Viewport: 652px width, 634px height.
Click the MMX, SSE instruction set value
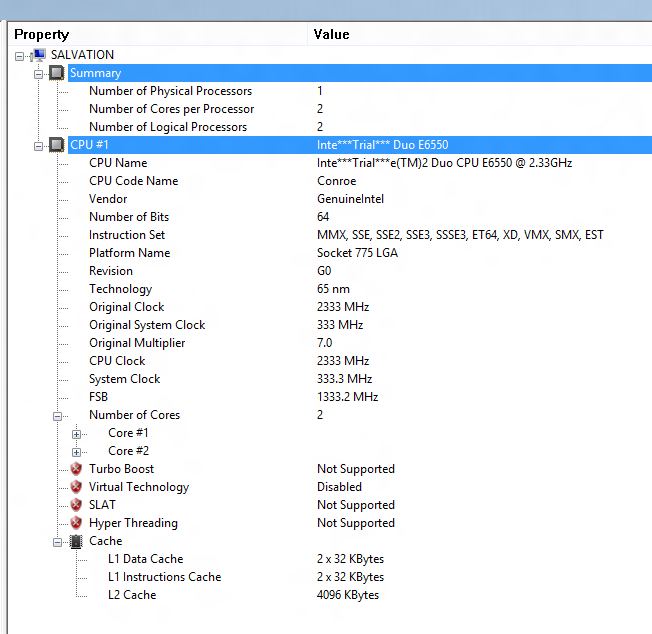pos(460,235)
